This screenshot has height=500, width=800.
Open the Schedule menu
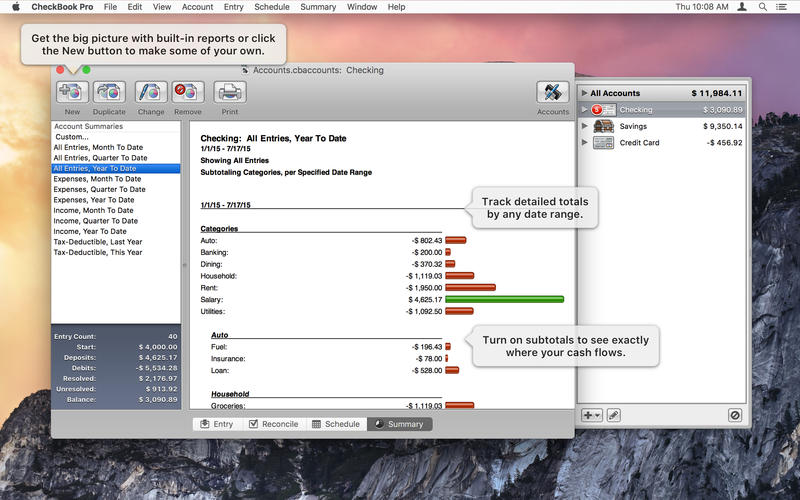click(x=272, y=7)
